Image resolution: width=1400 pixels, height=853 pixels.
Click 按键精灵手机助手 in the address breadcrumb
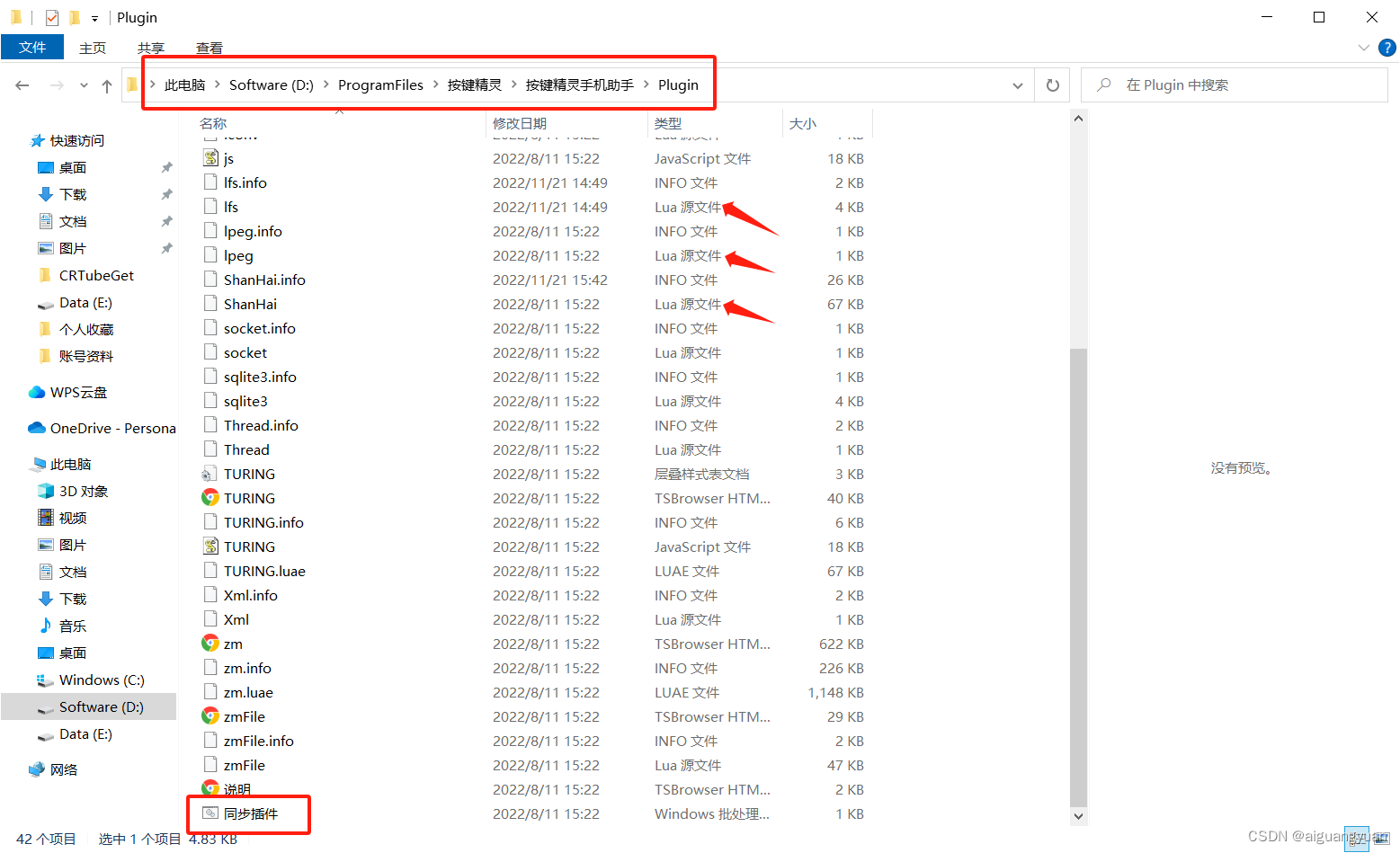(x=580, y=85)
